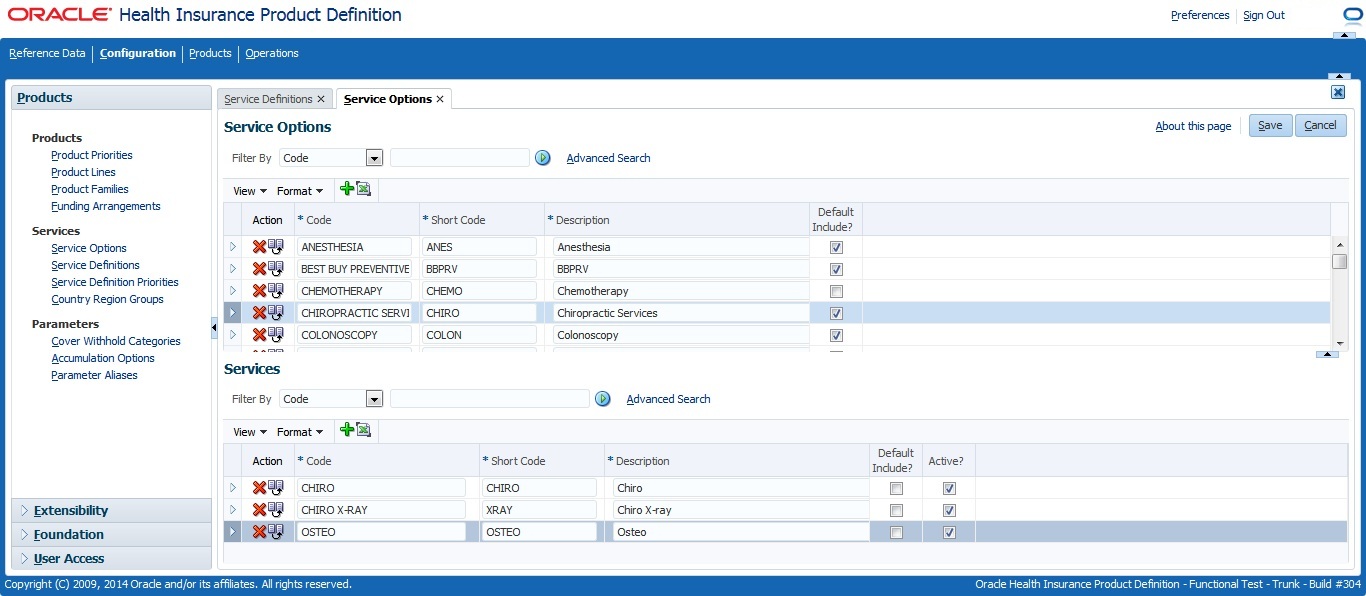The width and height of the screenshot is (1366, 596).
Task: Delete the CHIROPRACTIC SERVICES row
Action: click(x=259, y=313)
